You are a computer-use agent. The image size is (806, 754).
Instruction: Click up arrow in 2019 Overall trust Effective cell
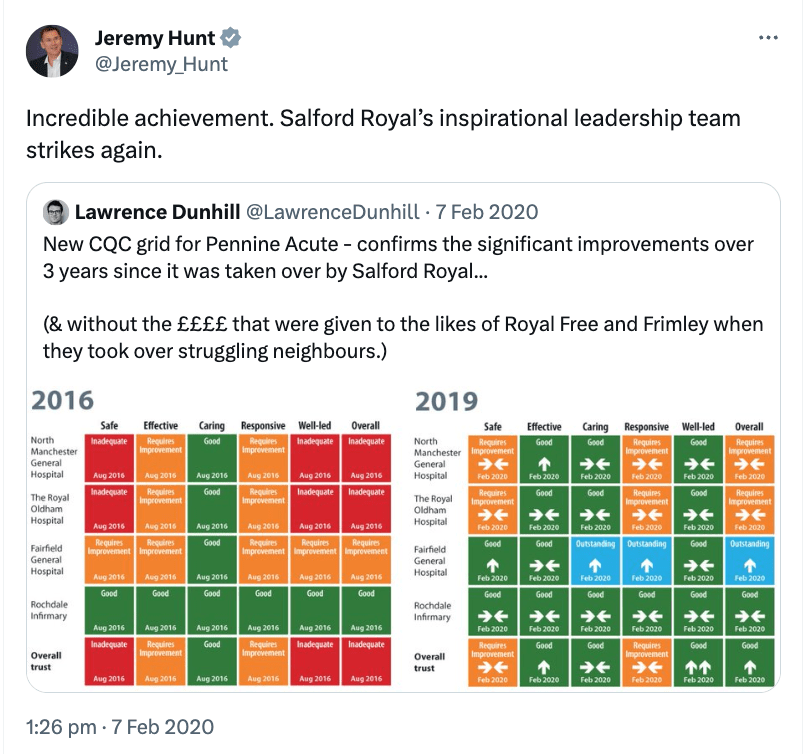[544, 666]
